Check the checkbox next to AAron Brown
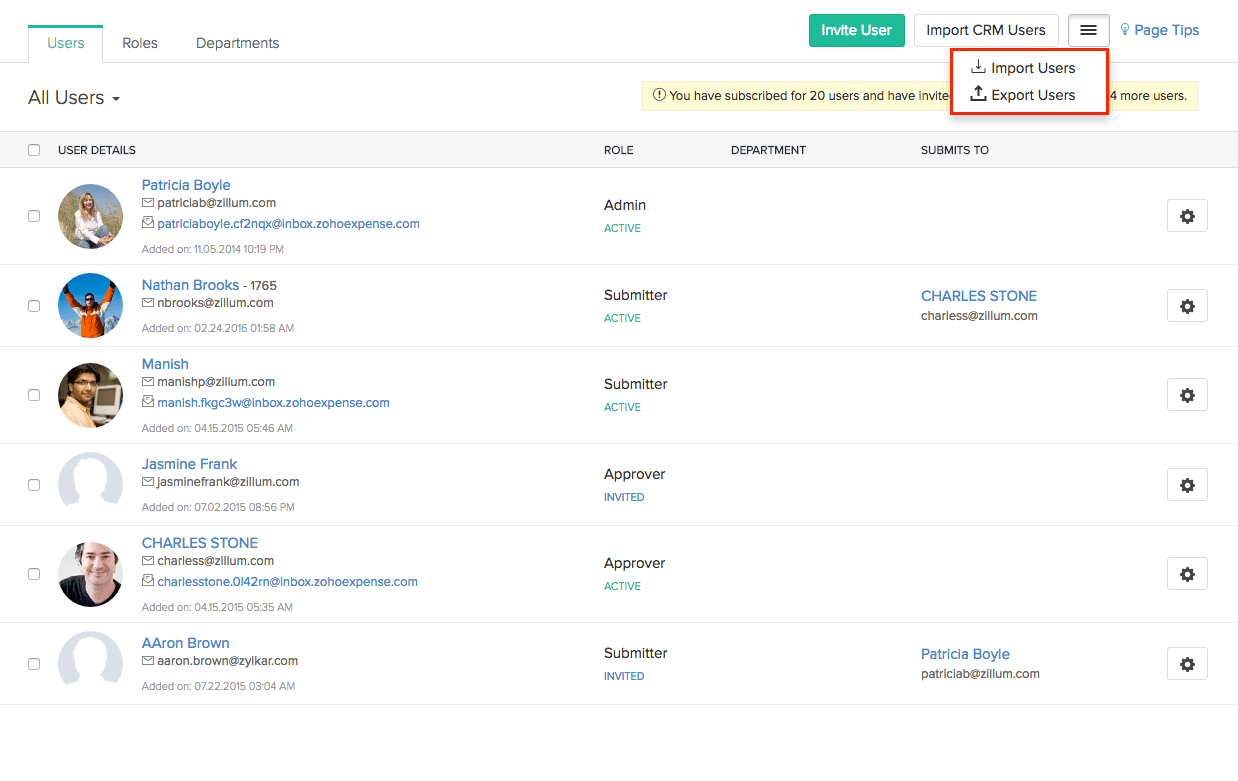The width and height of the screenshot is (1238, 781). 34,663
